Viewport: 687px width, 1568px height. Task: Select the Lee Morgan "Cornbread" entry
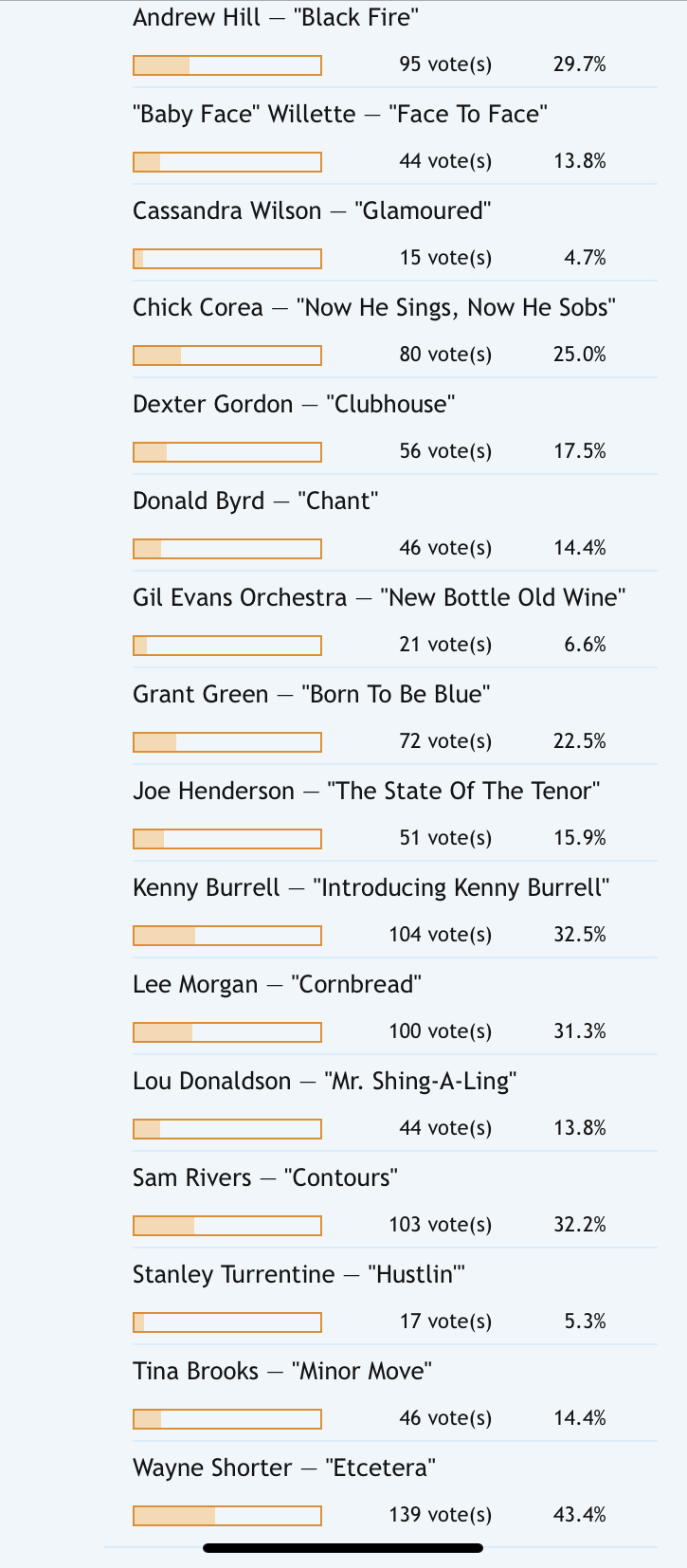pos(277,985)
